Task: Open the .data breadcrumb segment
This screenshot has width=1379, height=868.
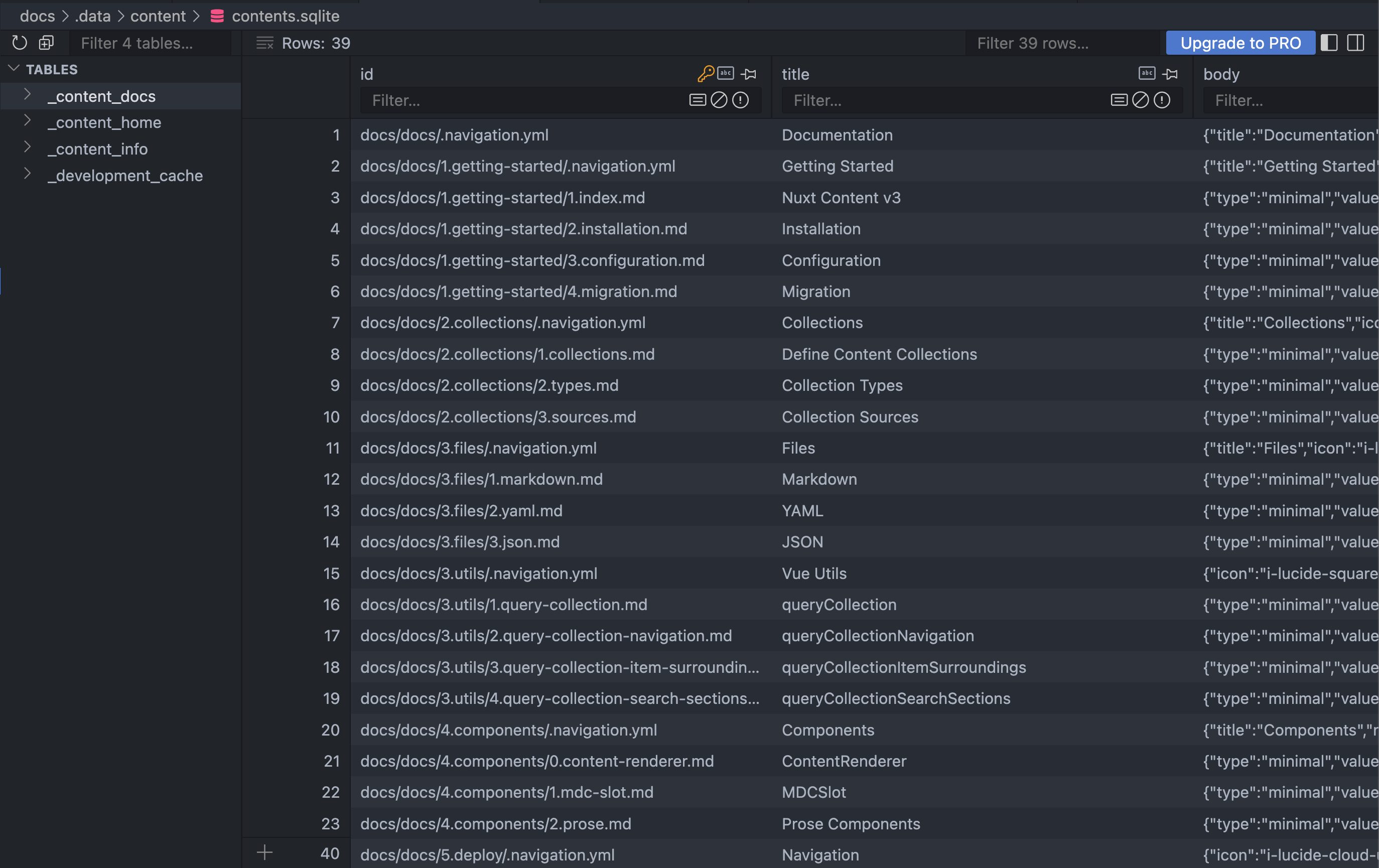Action: [92, 16]
